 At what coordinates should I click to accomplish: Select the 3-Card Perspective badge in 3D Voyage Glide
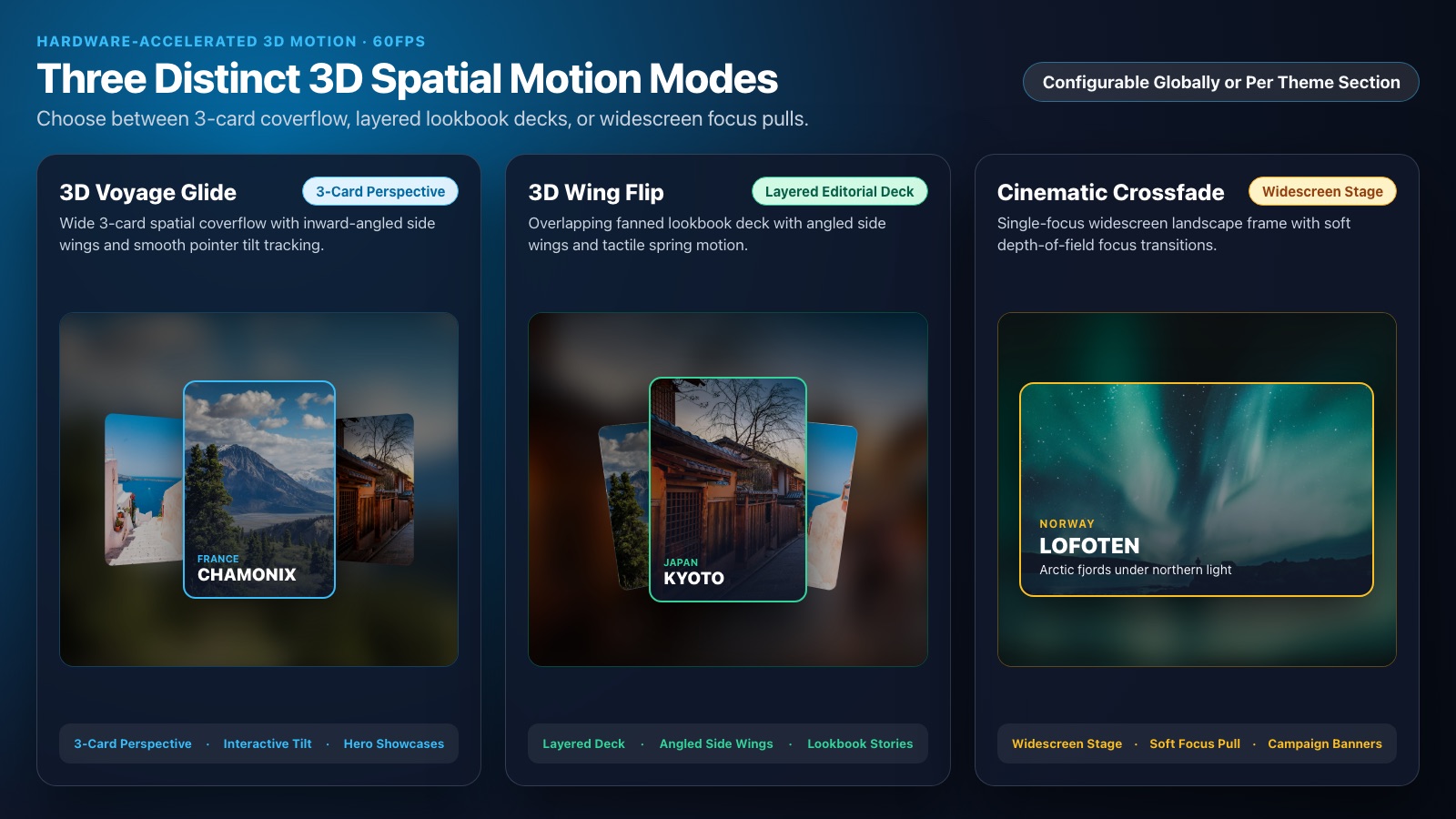(380, 191)
